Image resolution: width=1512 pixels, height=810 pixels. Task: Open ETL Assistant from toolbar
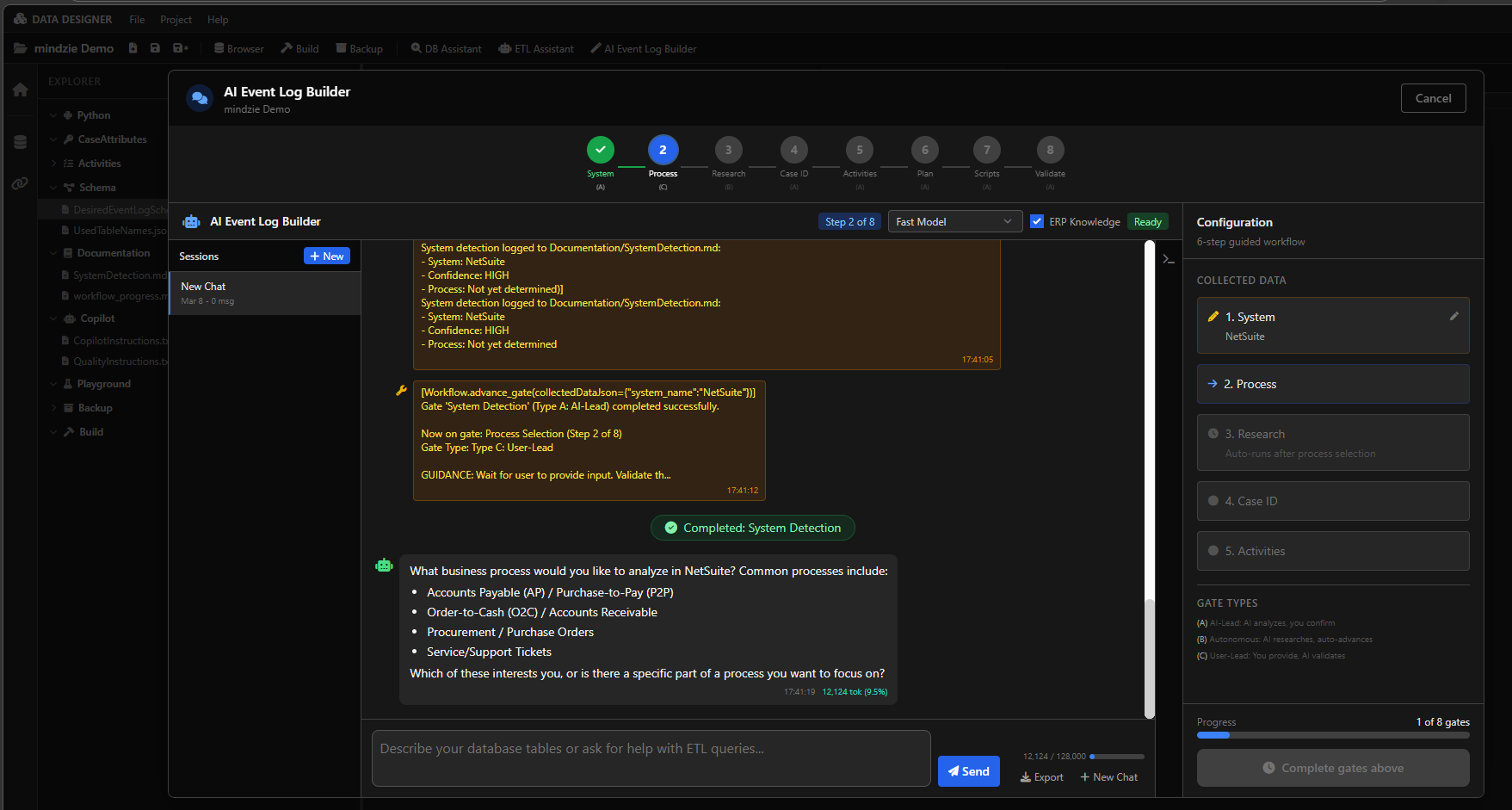(535, 48)
